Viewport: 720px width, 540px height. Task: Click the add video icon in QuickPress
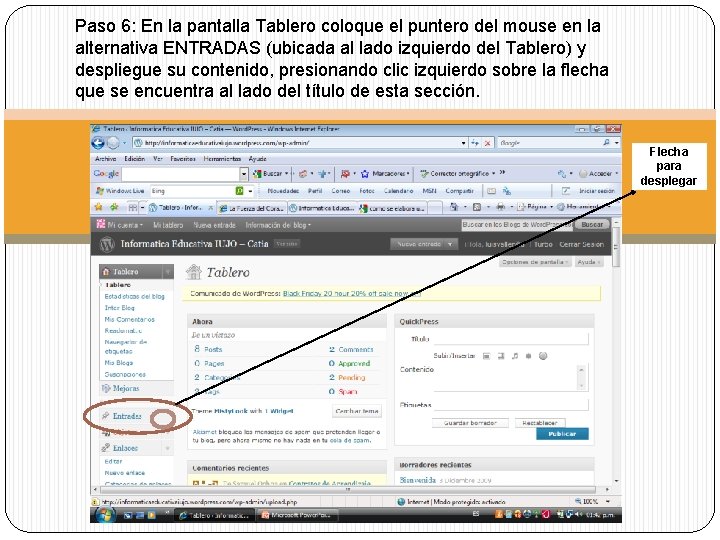click(501, 356)
